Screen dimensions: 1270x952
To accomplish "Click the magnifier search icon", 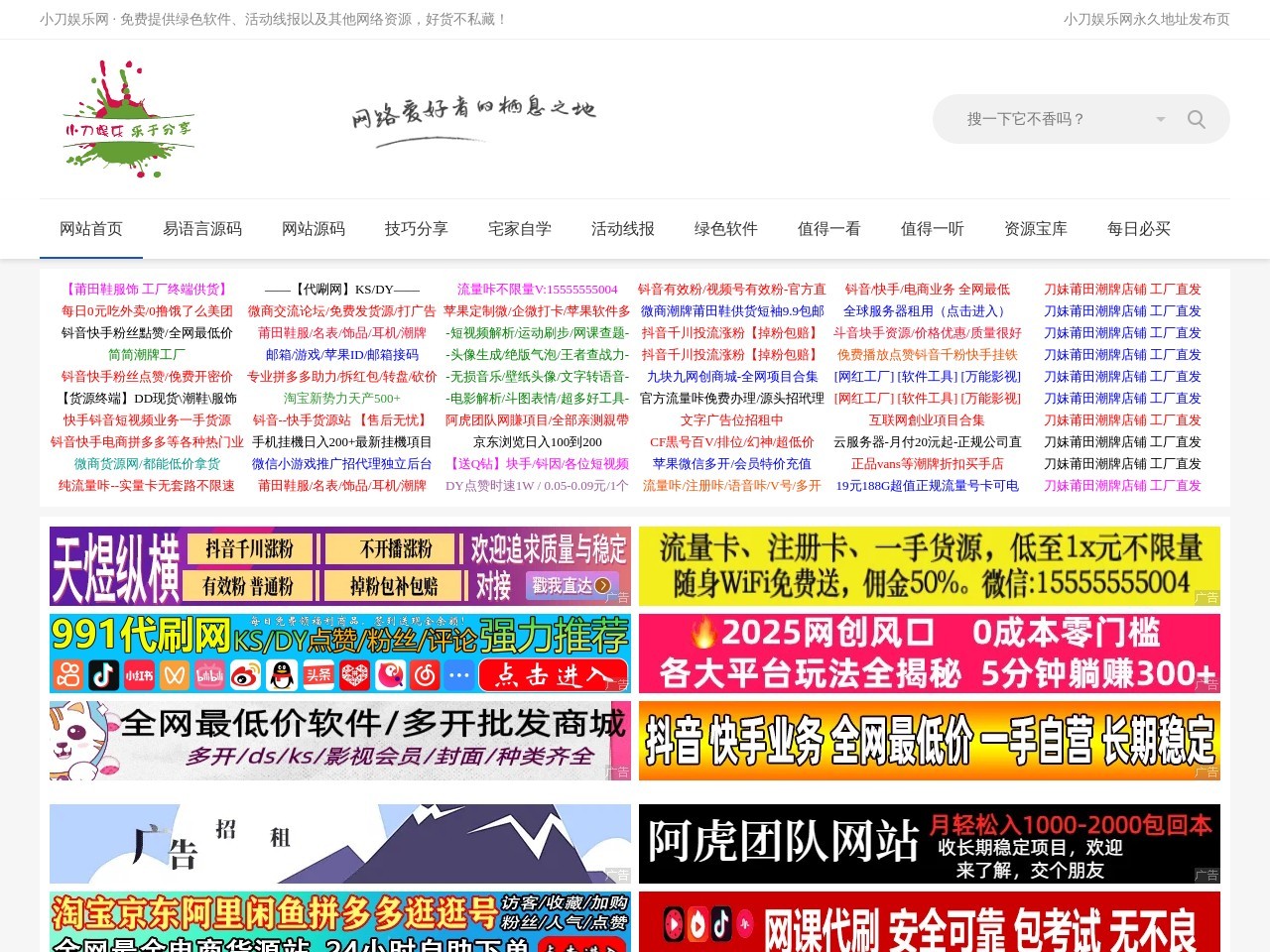I will click(x=1196, y=119).
